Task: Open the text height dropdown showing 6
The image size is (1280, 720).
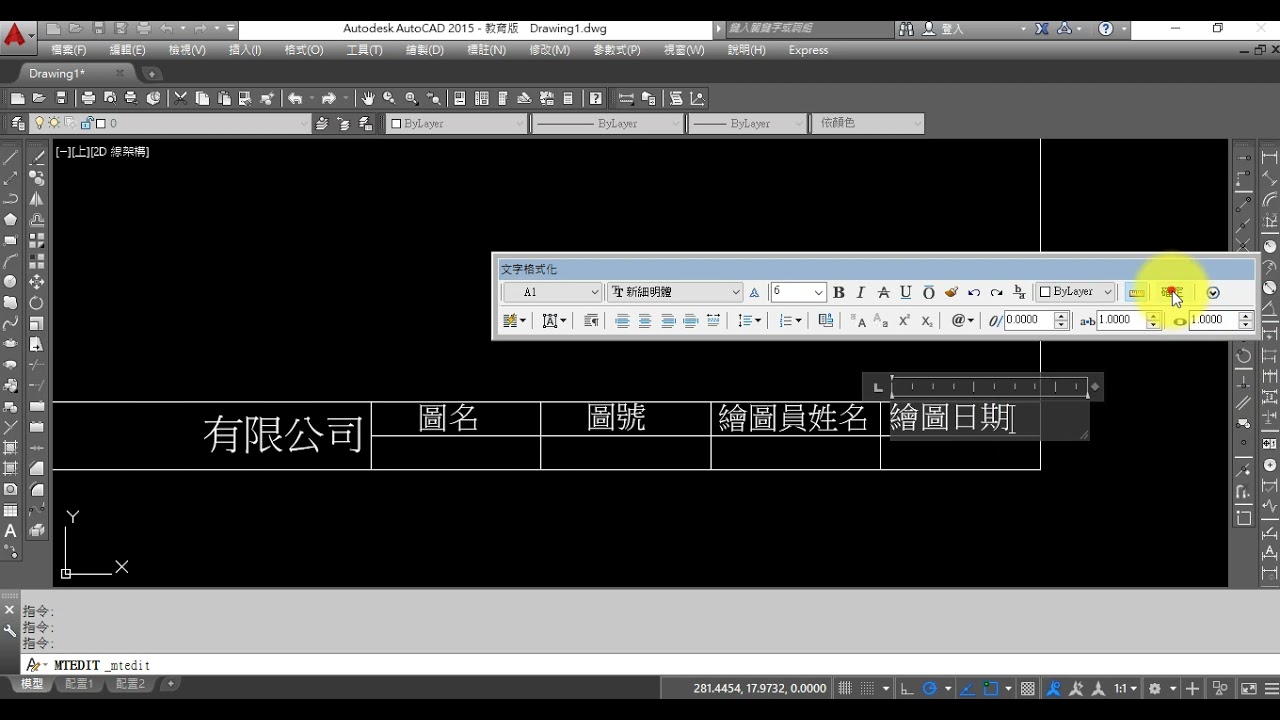Action: (x=797, y=292)
